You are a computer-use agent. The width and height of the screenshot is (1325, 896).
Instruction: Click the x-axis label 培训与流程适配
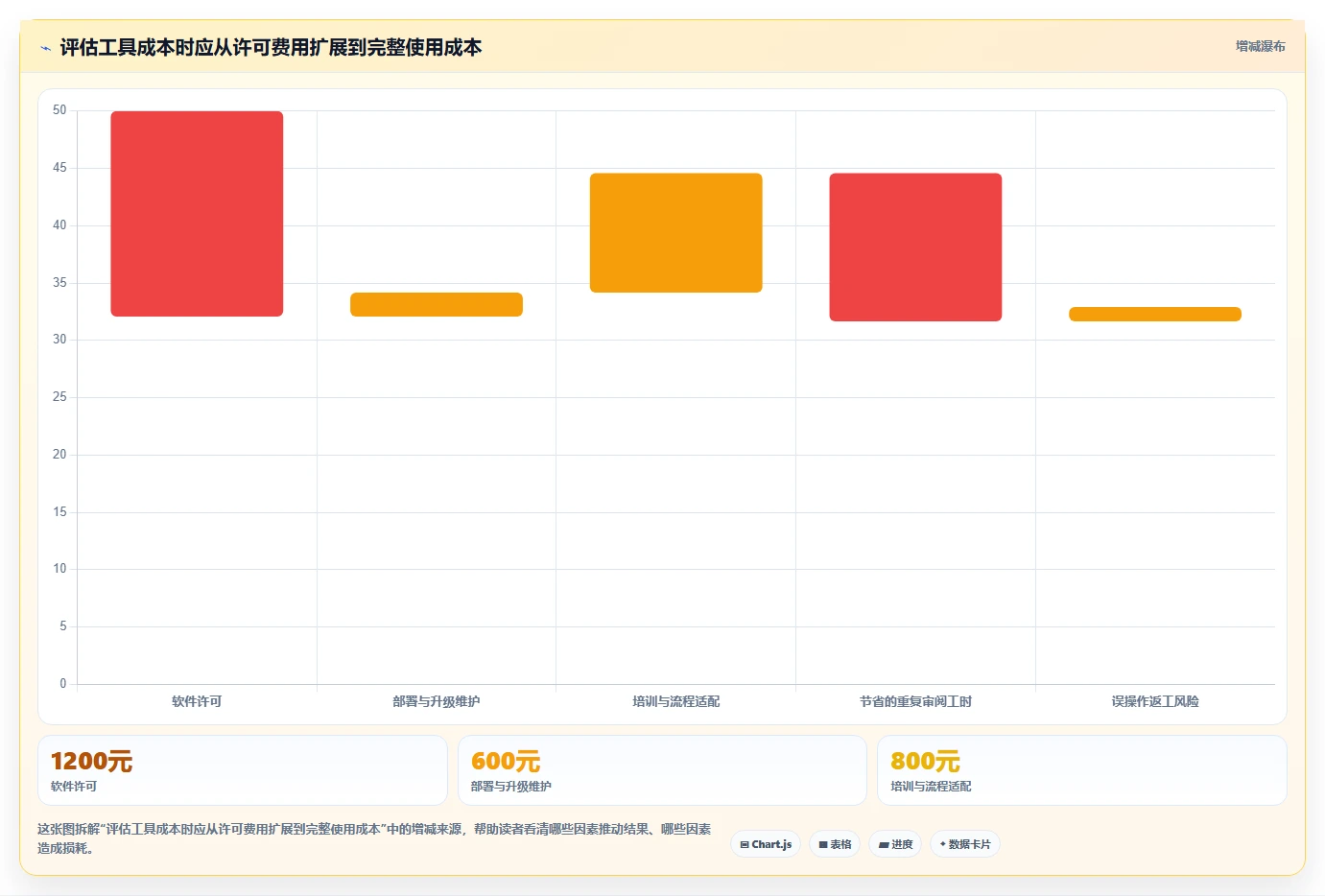click(x=676, y=701)
